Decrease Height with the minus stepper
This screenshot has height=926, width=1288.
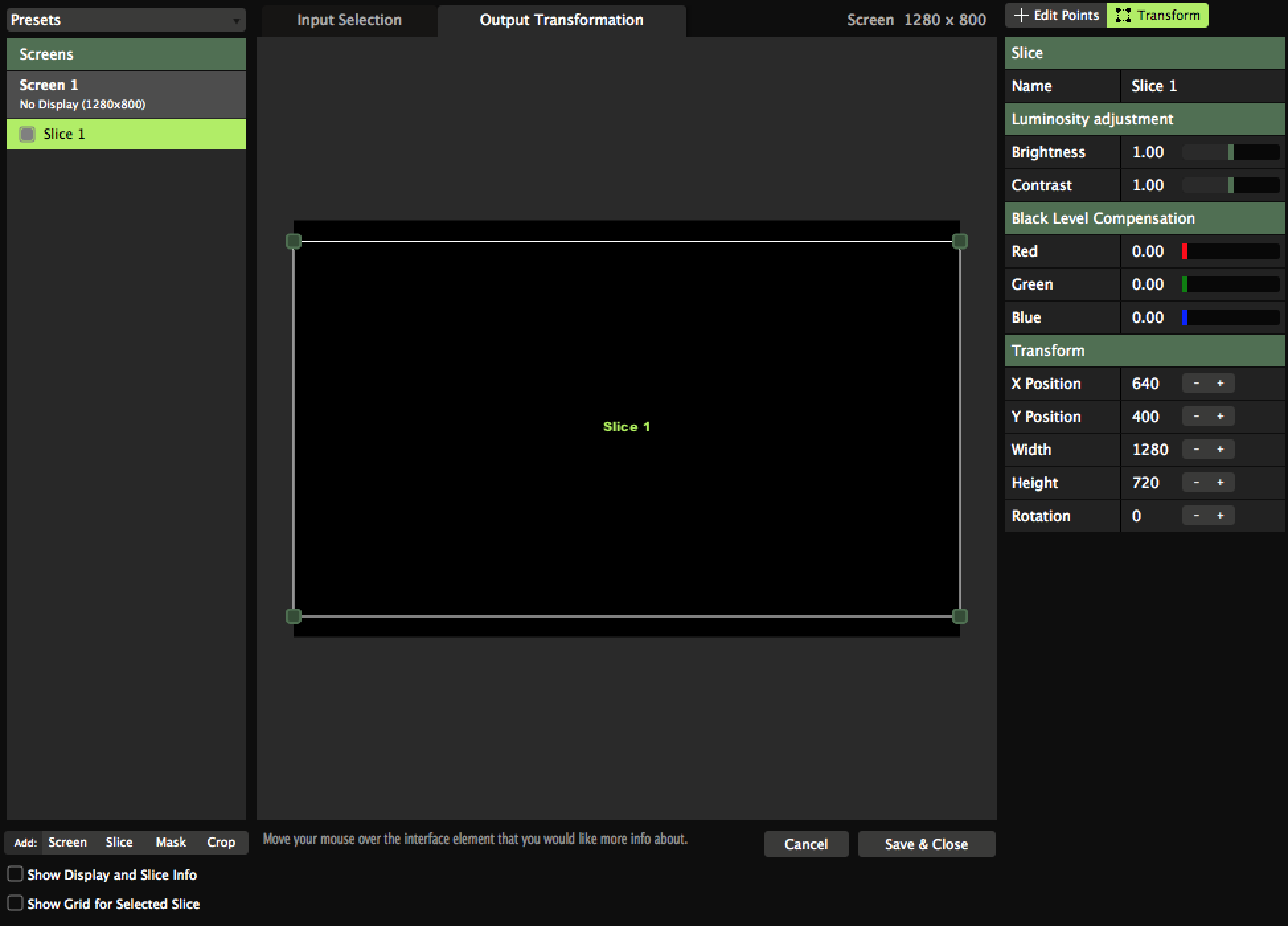1196,483
